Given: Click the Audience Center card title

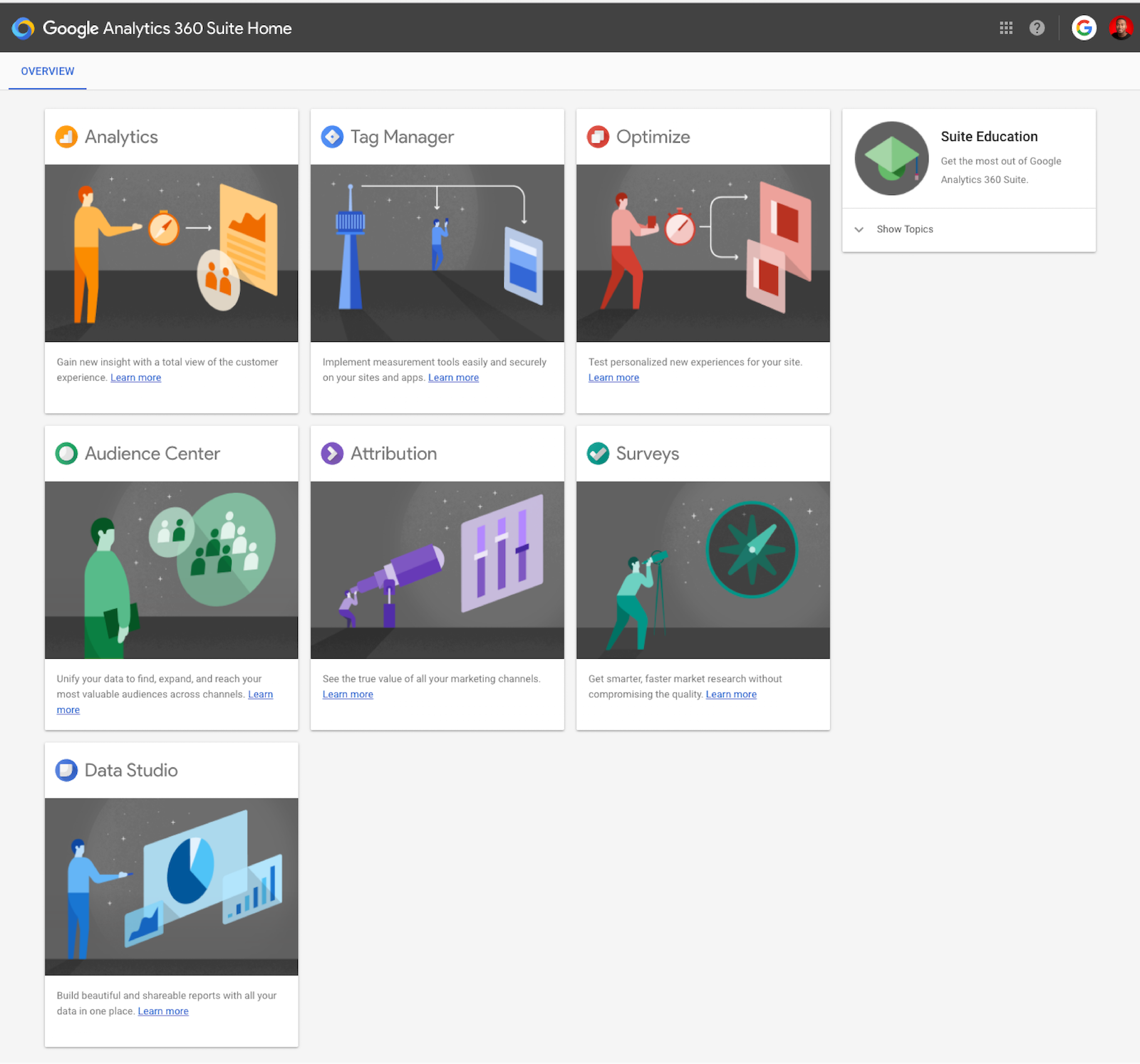Looking at the screenshot, I should (152, 454).
